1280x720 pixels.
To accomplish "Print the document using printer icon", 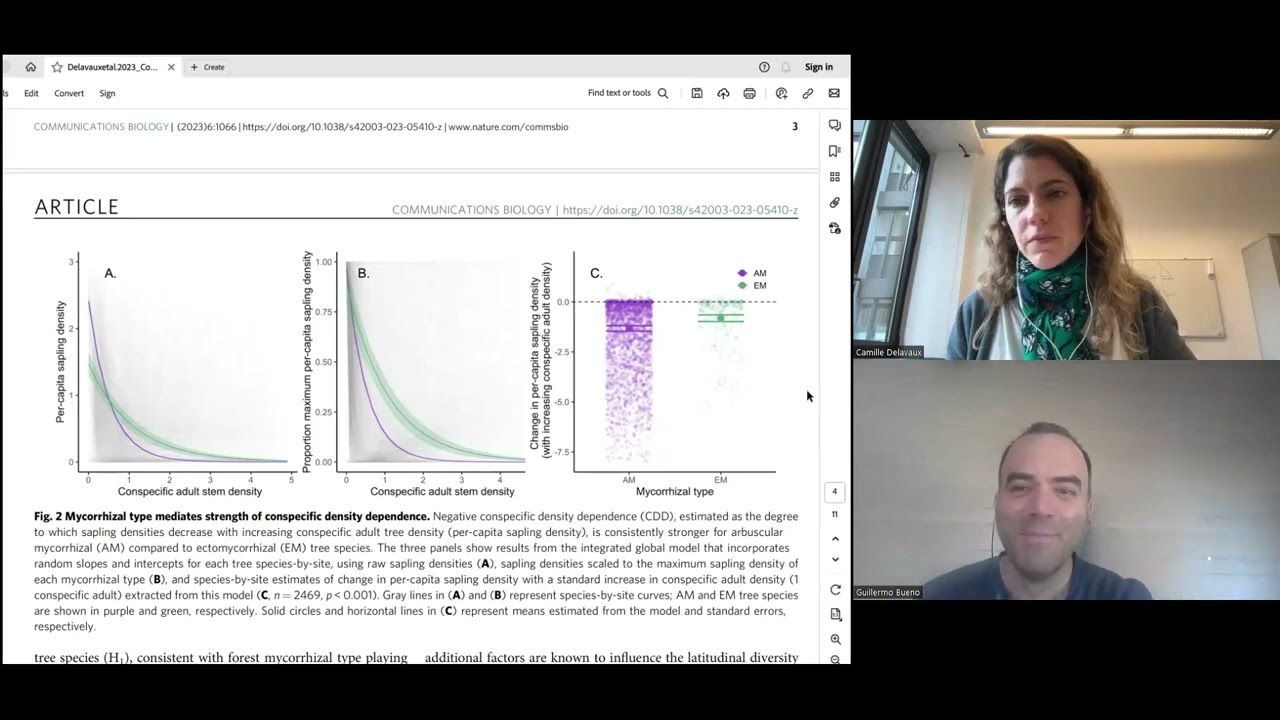I will (749, 93).
